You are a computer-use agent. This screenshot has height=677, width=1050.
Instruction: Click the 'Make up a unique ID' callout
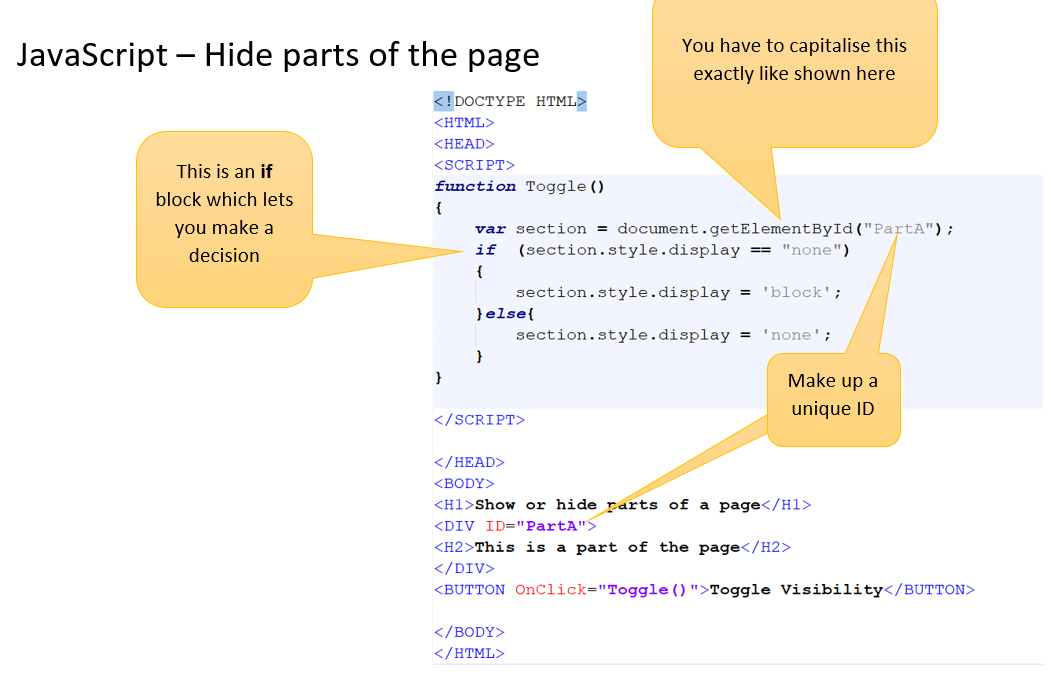[x=833, y=395]
